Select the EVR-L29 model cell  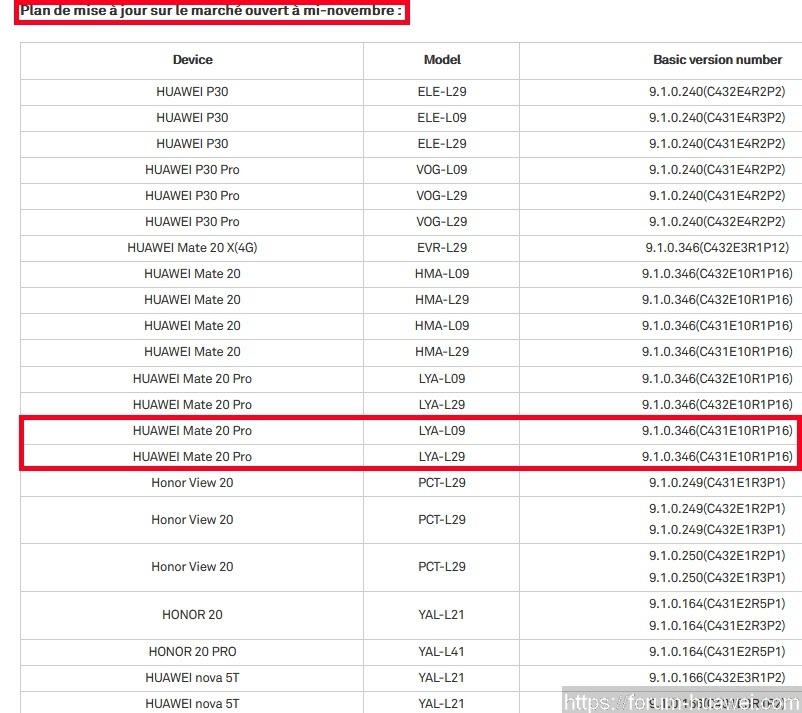pyautogui.click(x=441, y=247)
